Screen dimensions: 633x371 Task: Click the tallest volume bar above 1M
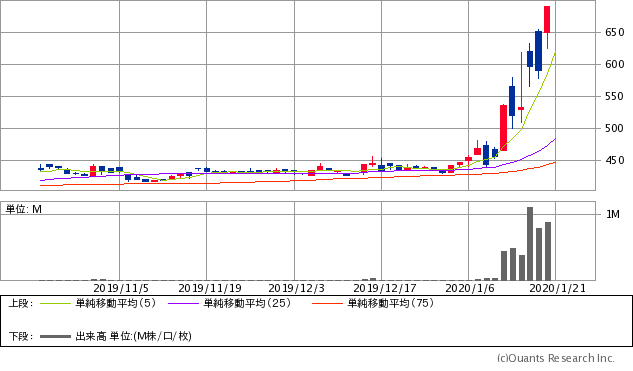click(530, 244)
